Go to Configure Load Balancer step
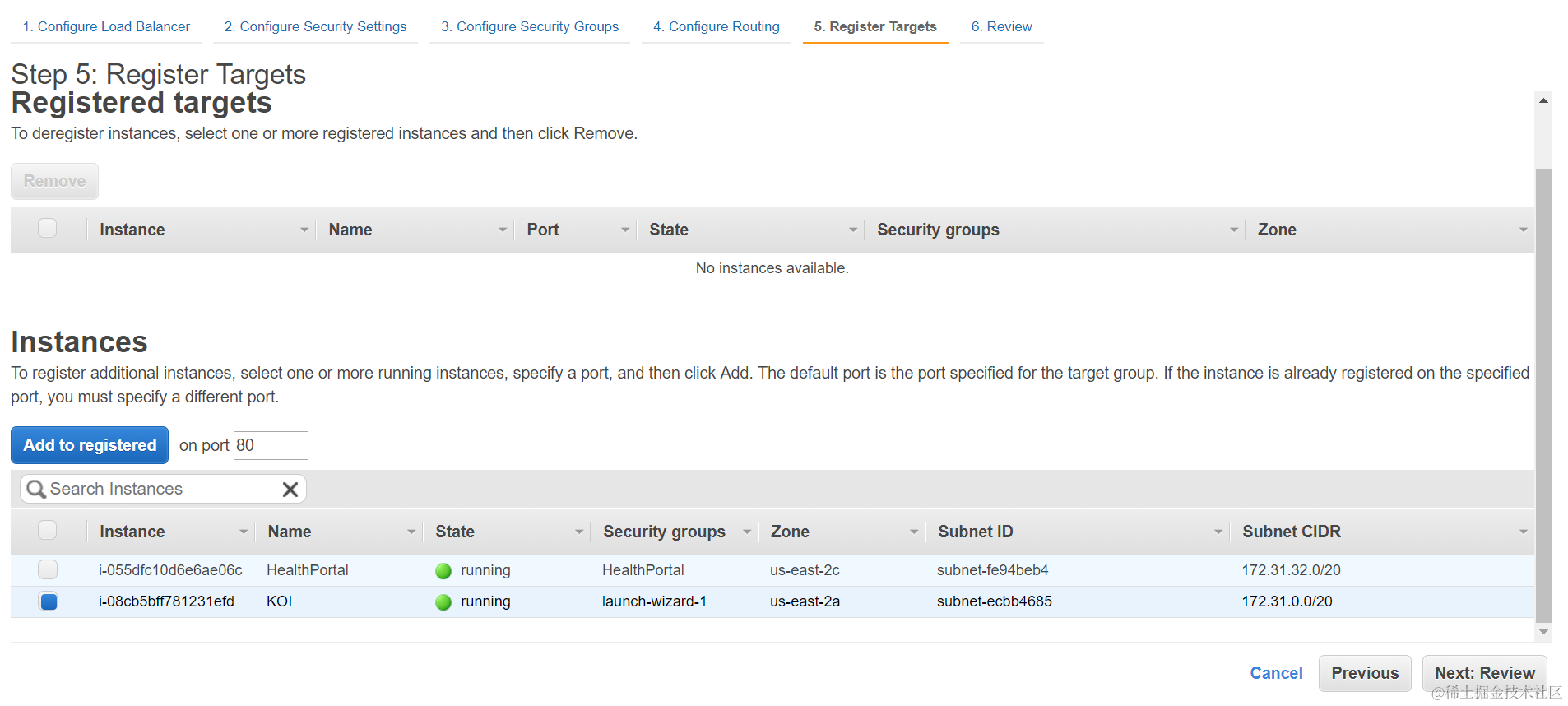Viewport: 1568px width, 706px height. pos(106,26)
